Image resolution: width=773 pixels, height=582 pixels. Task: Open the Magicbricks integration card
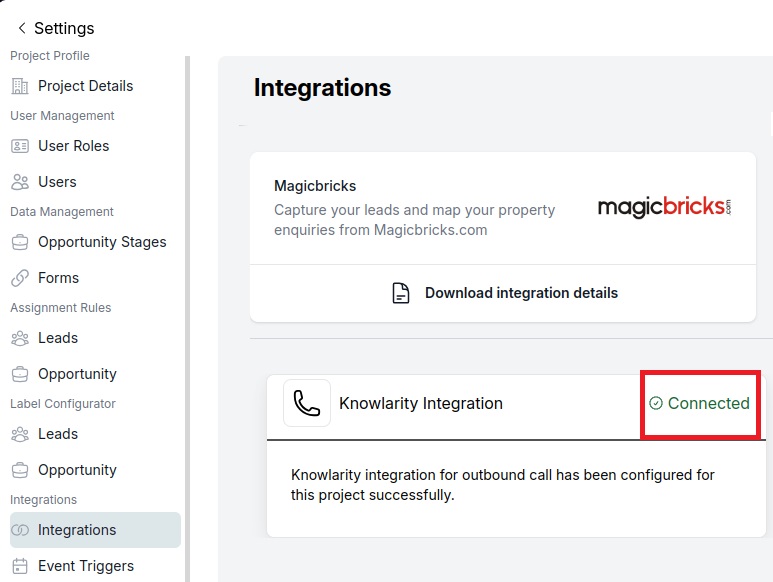click(503, 208)
